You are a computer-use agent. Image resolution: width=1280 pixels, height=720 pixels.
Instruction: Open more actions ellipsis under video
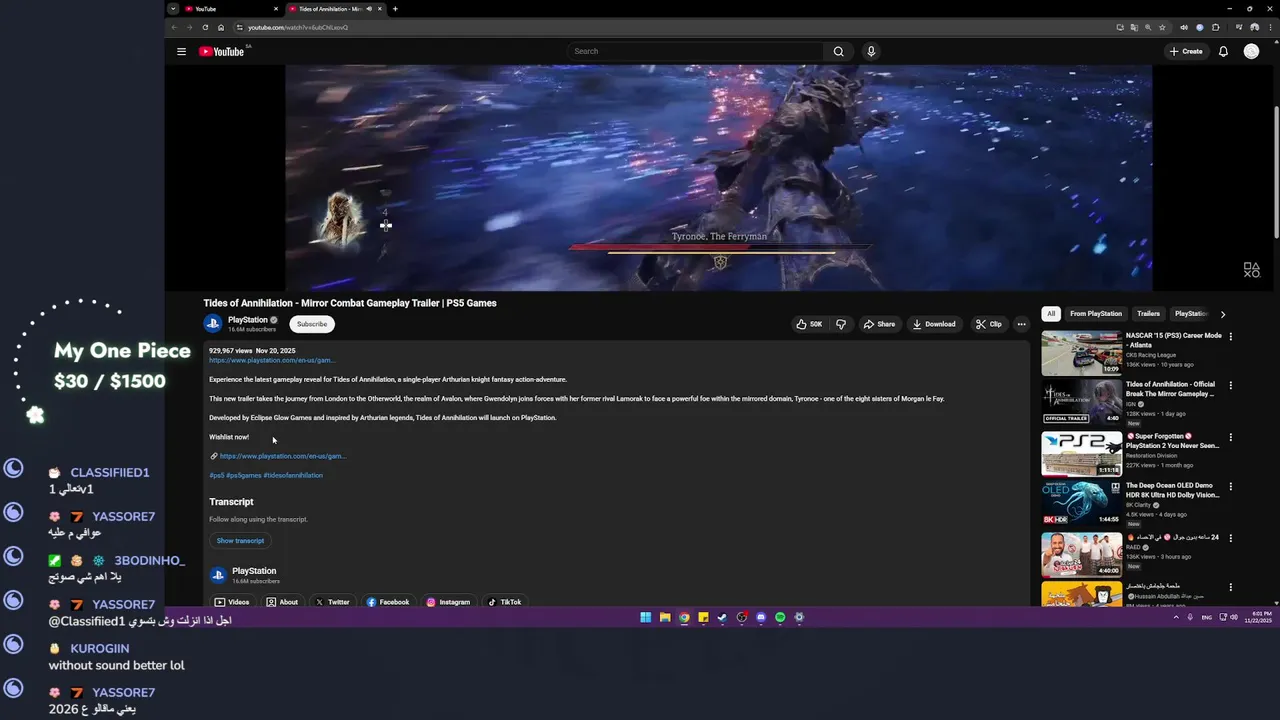[x=1021, y=324]
